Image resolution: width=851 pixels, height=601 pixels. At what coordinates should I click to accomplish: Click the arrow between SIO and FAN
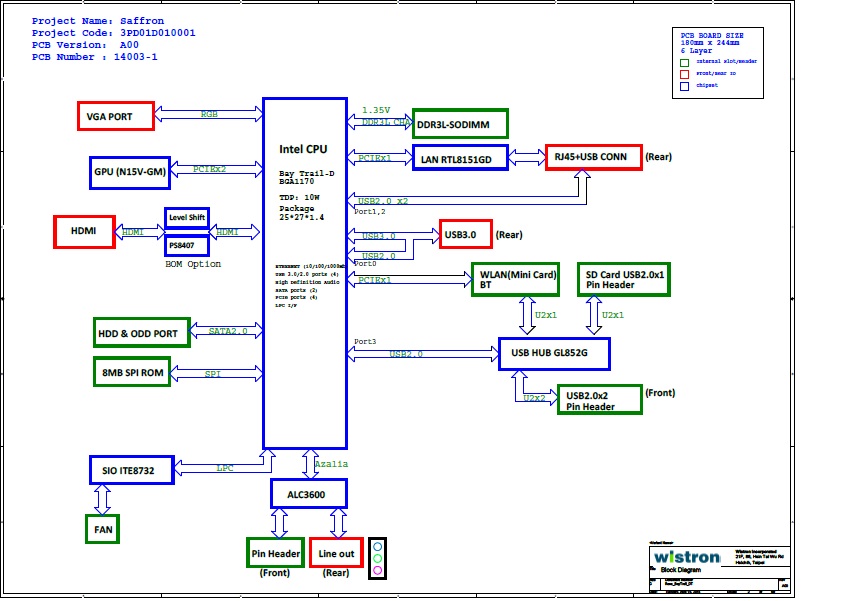tap(102, 498)
